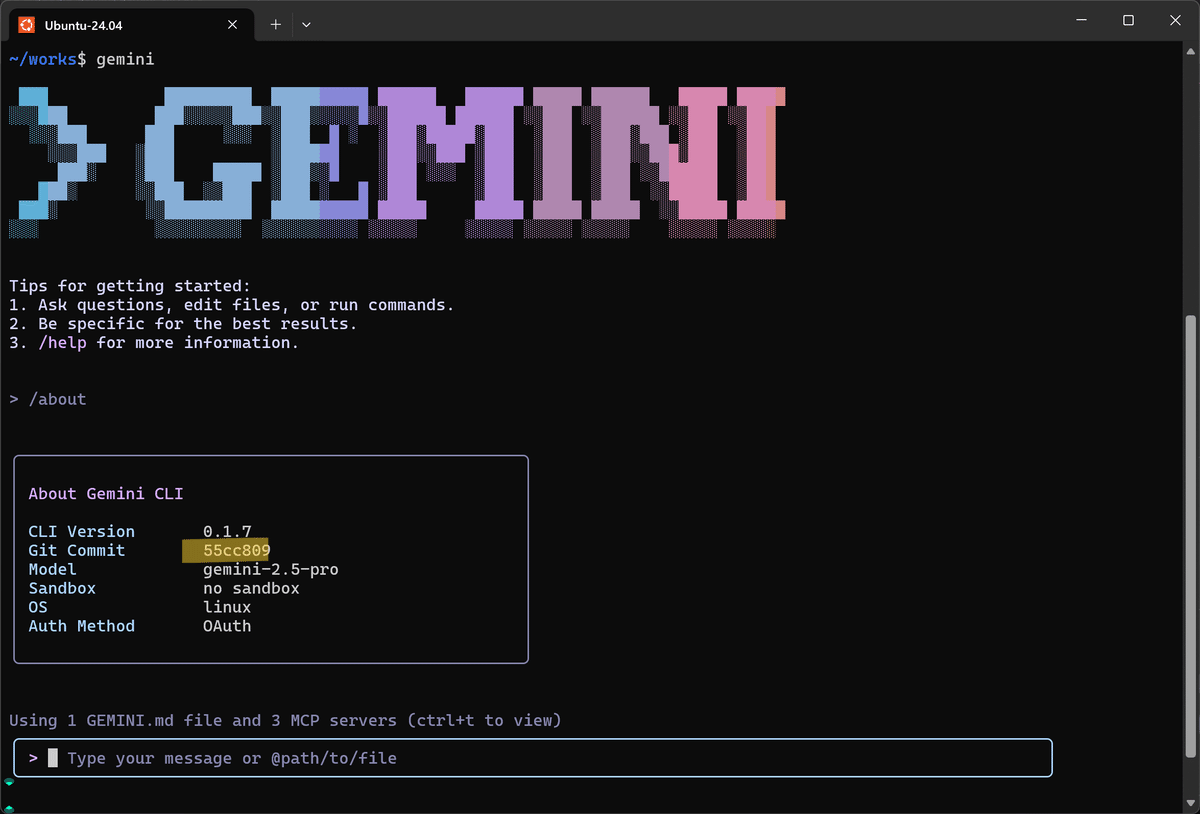Click the block cursor inside the message prompt
The height and width of the screenshot is (814, 1200).
click(53, 757)
